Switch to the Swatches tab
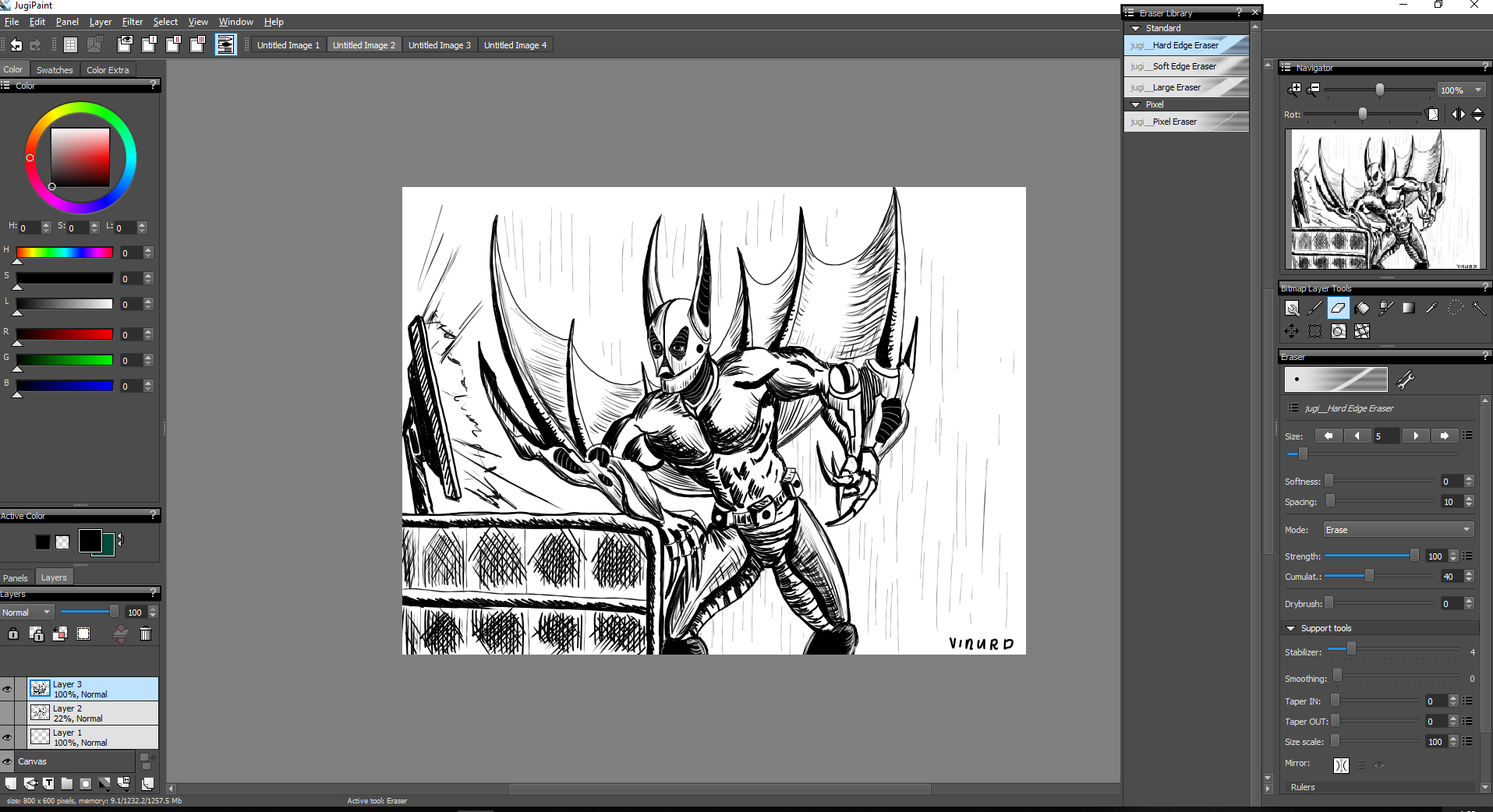 [x=55, y=70]
